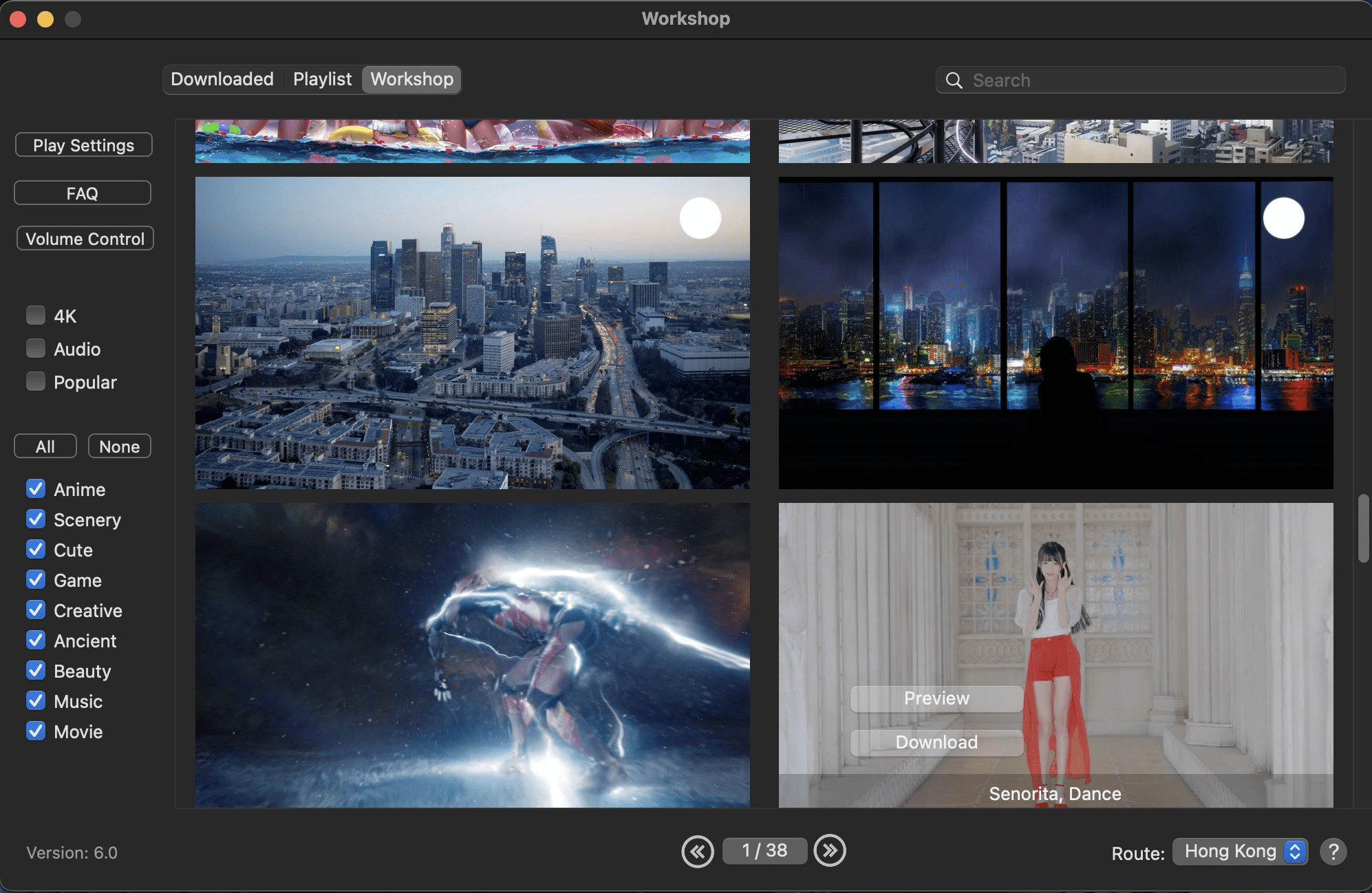Uncheck the Scenery category checkbox

(36, 519)
